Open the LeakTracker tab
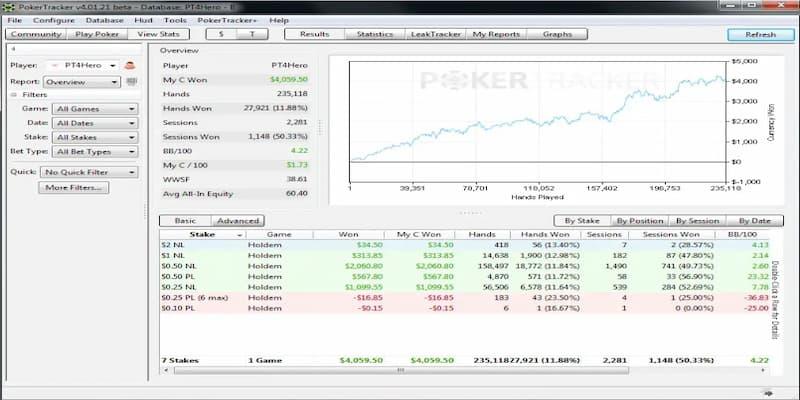This screenshot has width=800, height=400. tap(436, 34)
